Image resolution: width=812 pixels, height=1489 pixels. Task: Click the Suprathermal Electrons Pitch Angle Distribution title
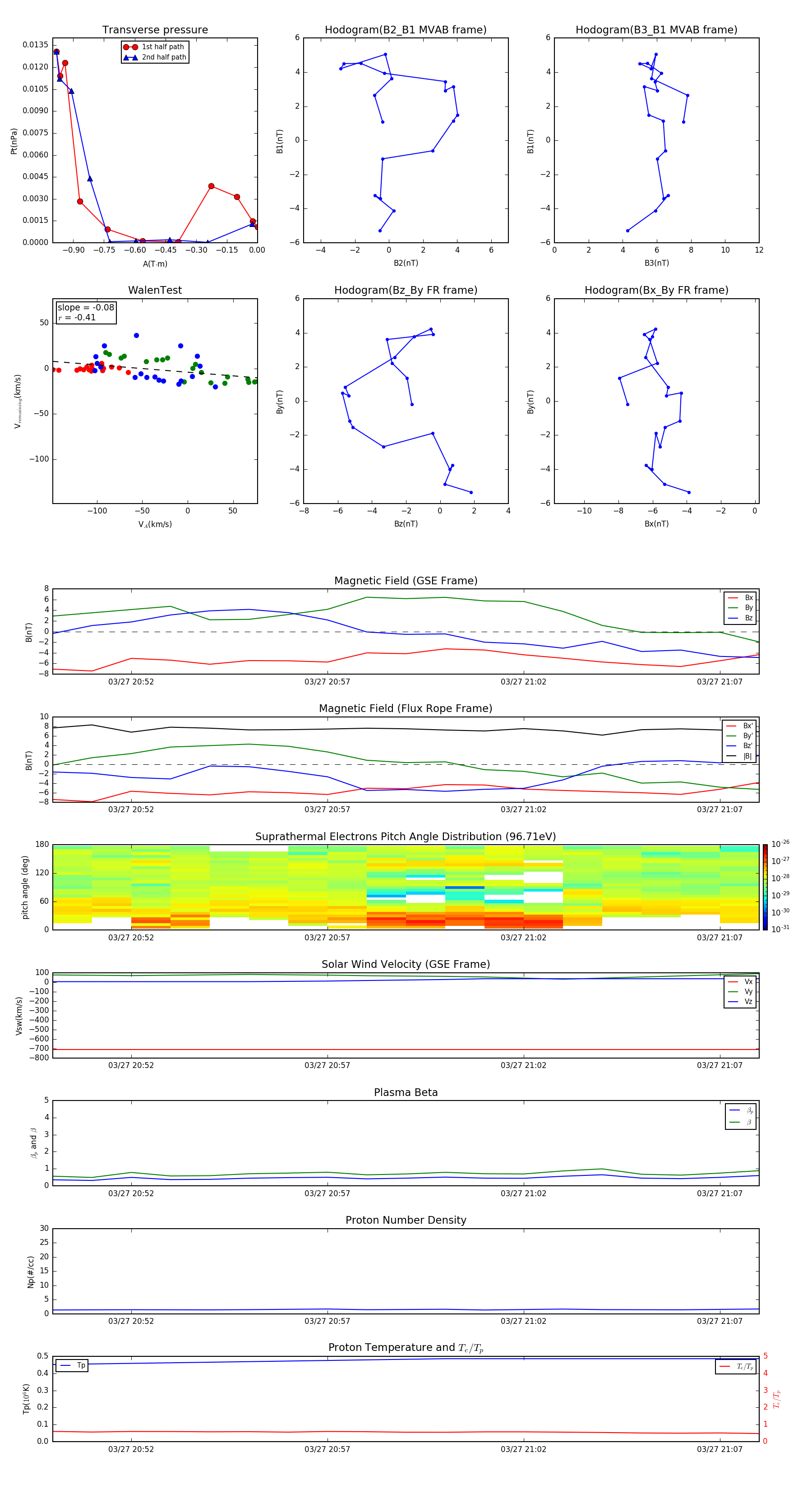tap(406, 837)
